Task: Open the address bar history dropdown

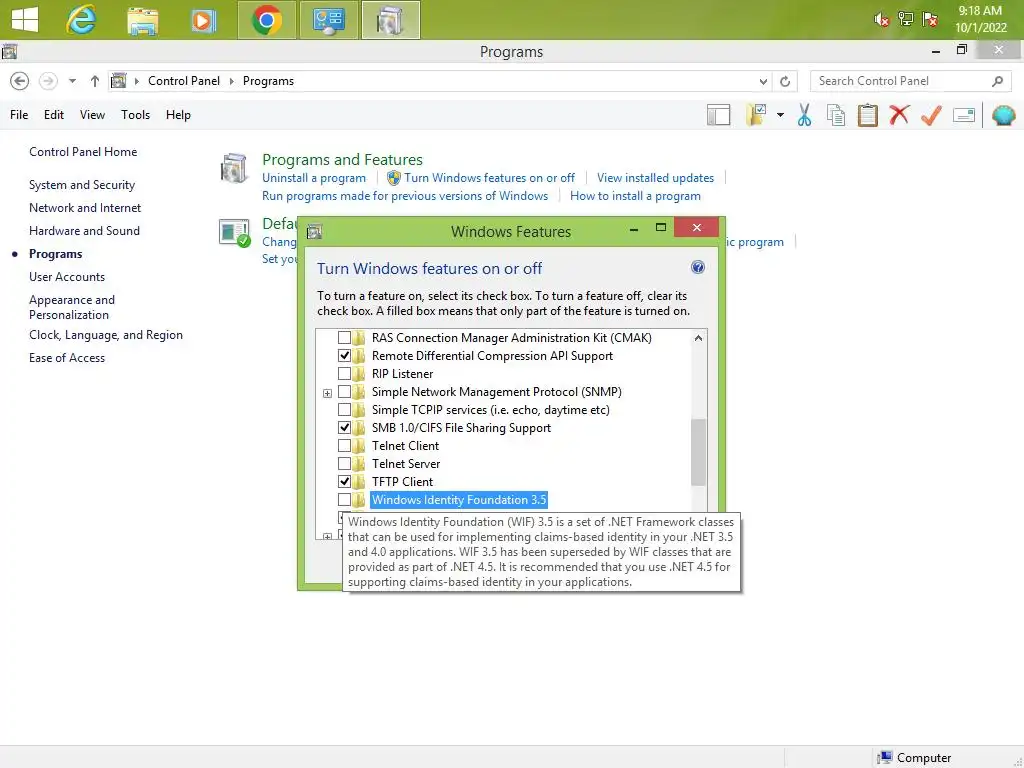Action: click(763, 82)
